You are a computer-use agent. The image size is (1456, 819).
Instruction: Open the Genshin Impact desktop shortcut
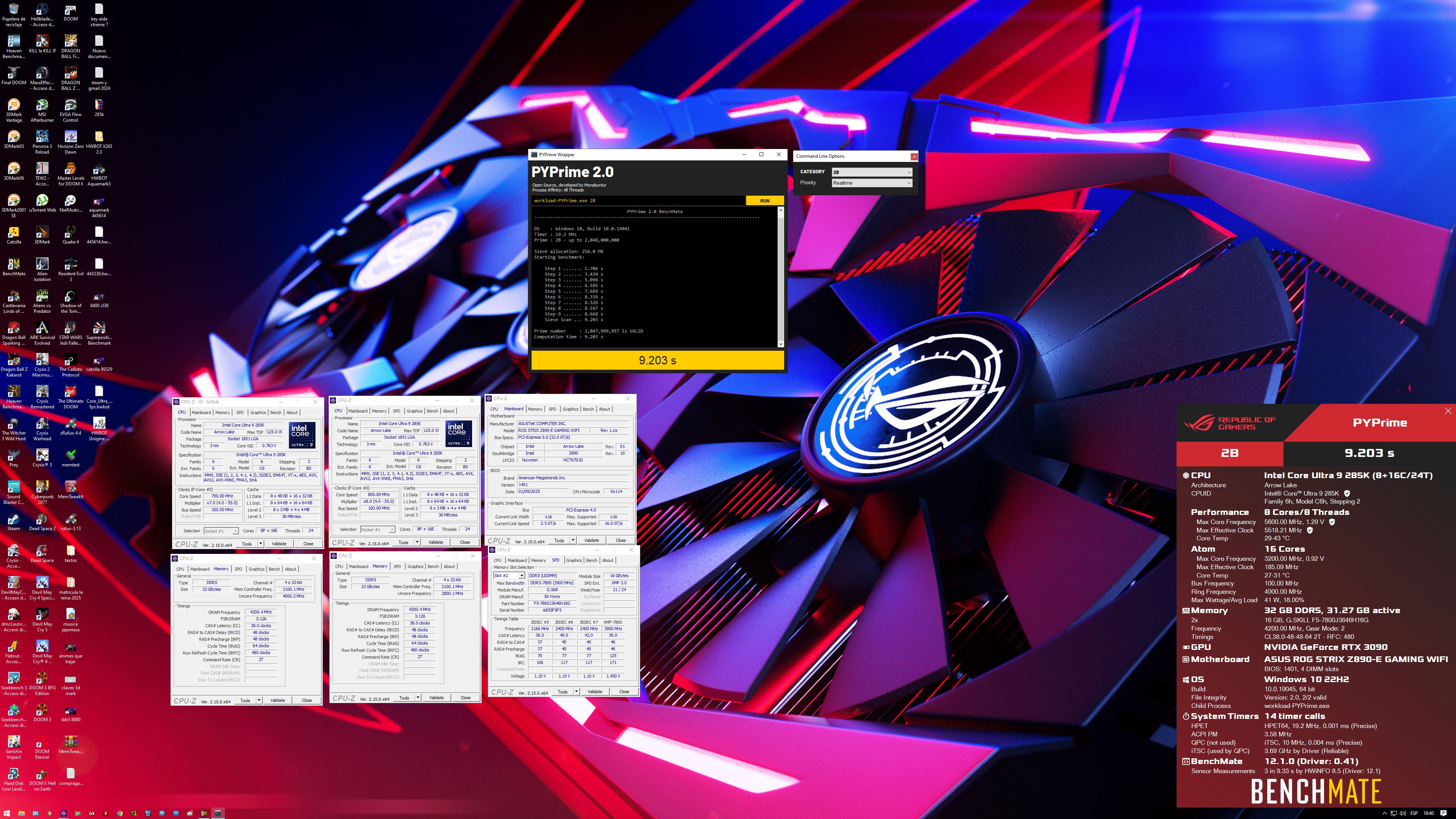click(x=14, y=747)
